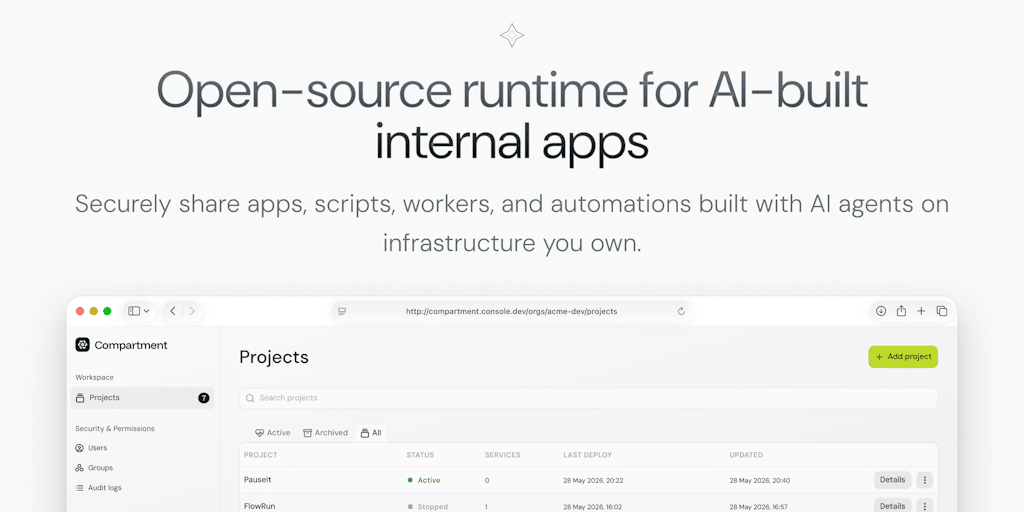Sort by the LAST DEPLOY column header

pos(588,455)
